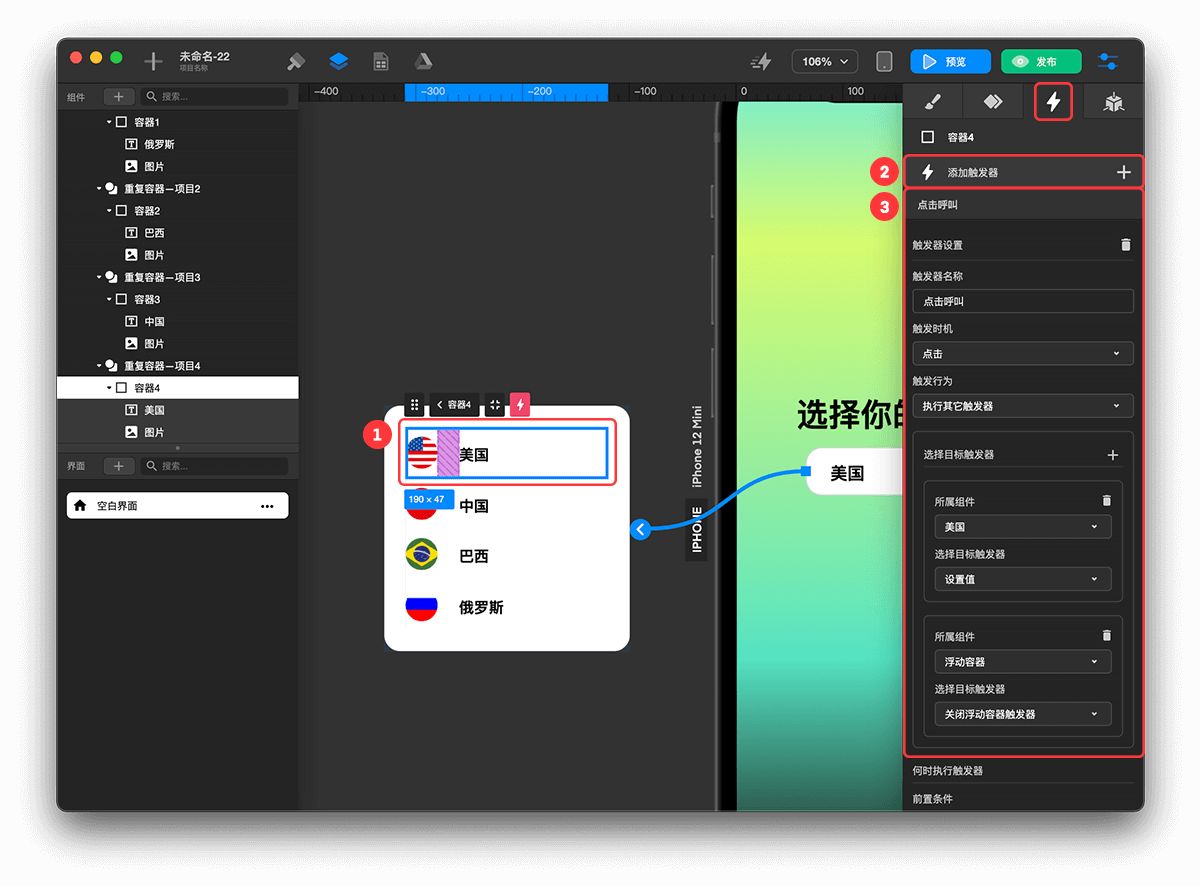This screenshot has width=1200, height=886.
Task: Open the data sheet icon in top toolbar
Action: tap(381, 62)
